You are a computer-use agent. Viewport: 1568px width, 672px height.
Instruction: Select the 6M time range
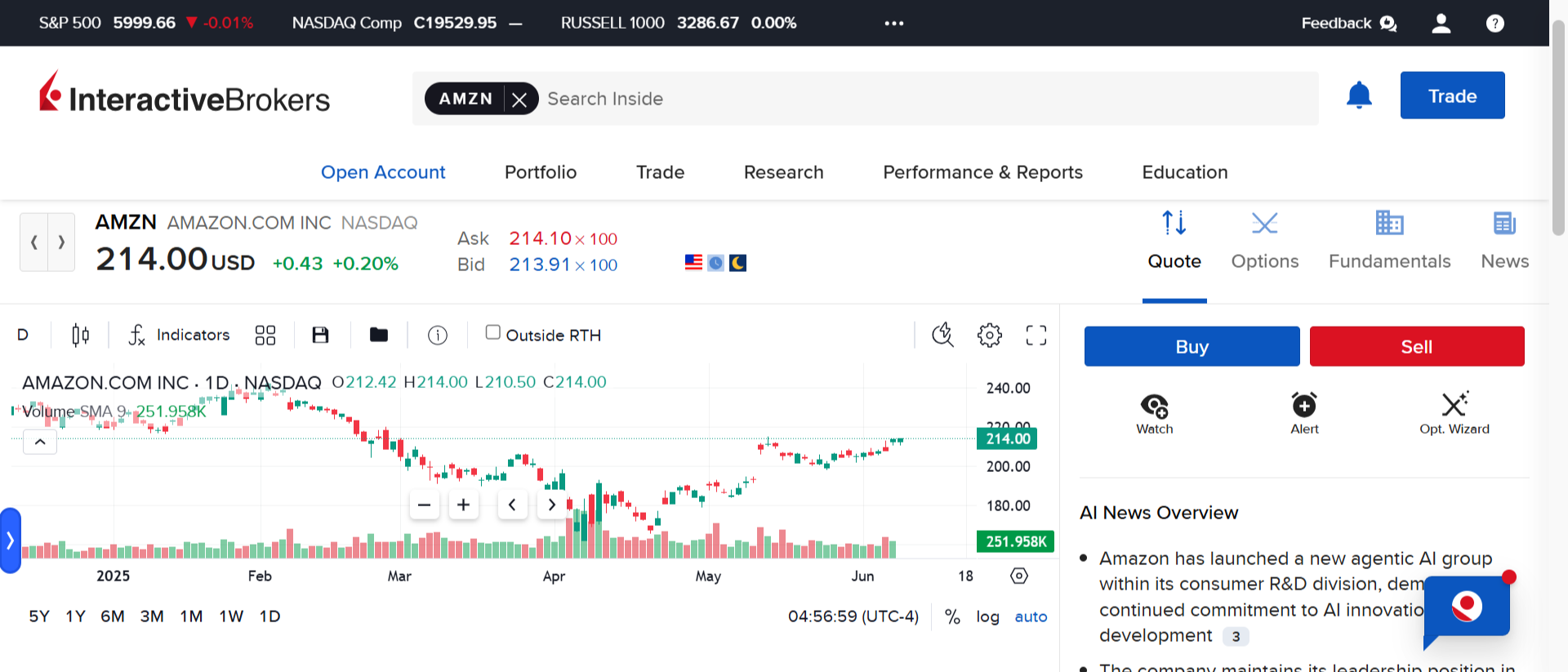click(113, 616)
